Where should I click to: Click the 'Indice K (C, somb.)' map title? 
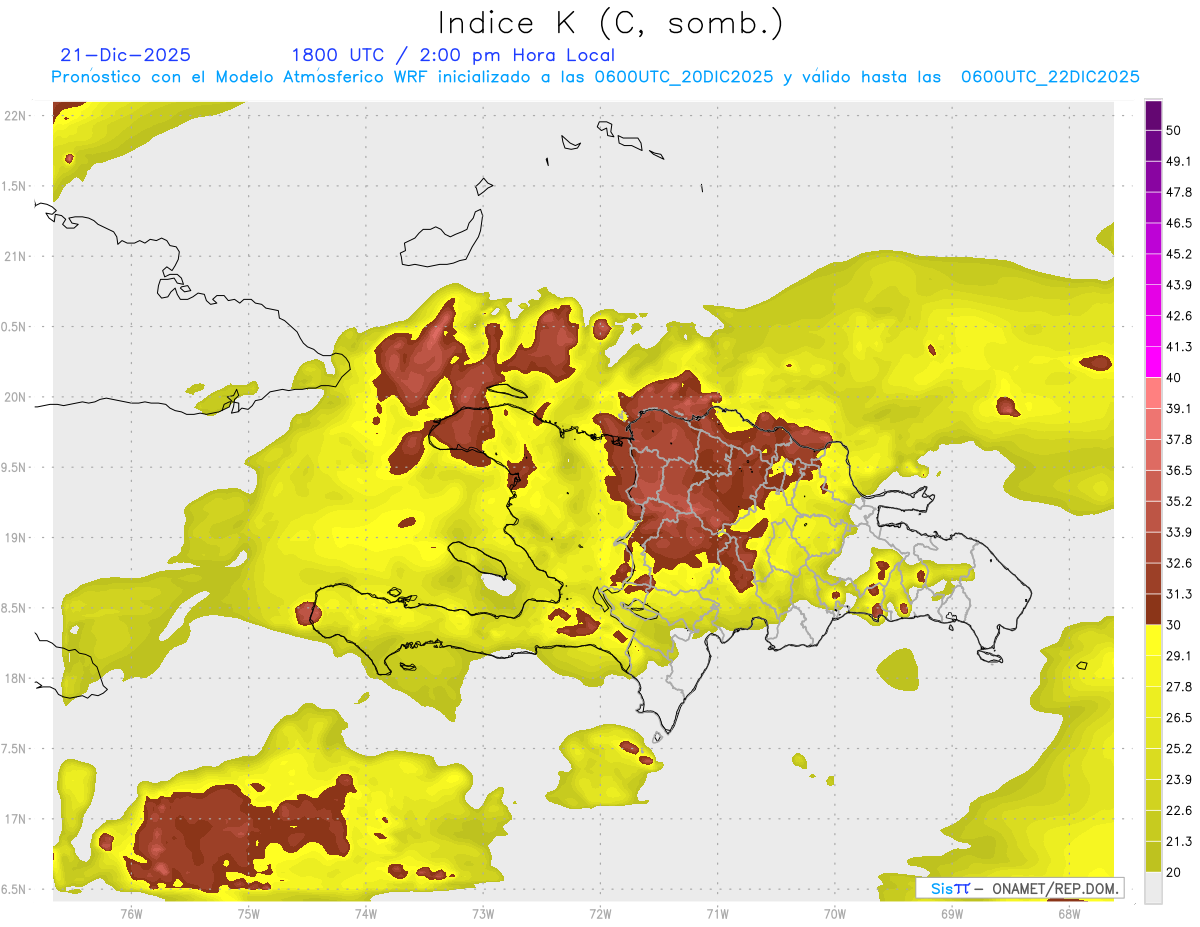[x=611, y=23]
